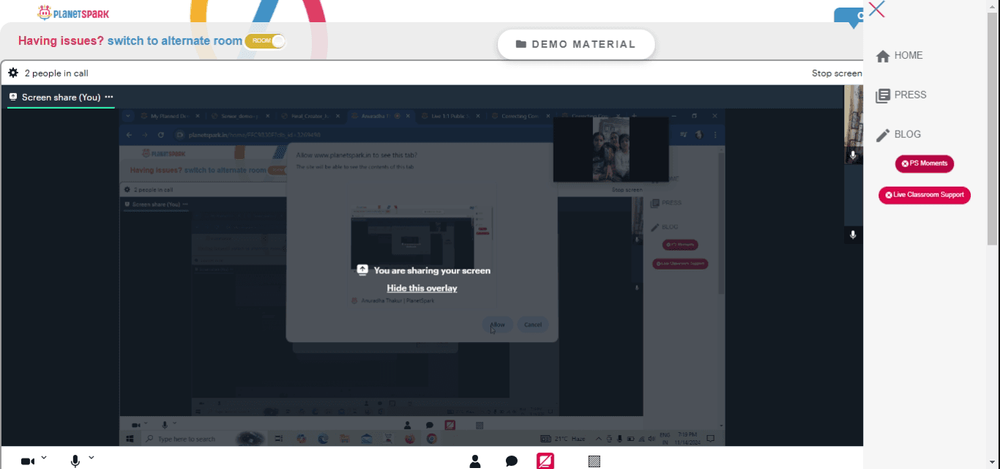Image resolution: width=1000 pixels, height=469 pixels.
Task: Open PRESS in side menu
Action: pos(910,95)
